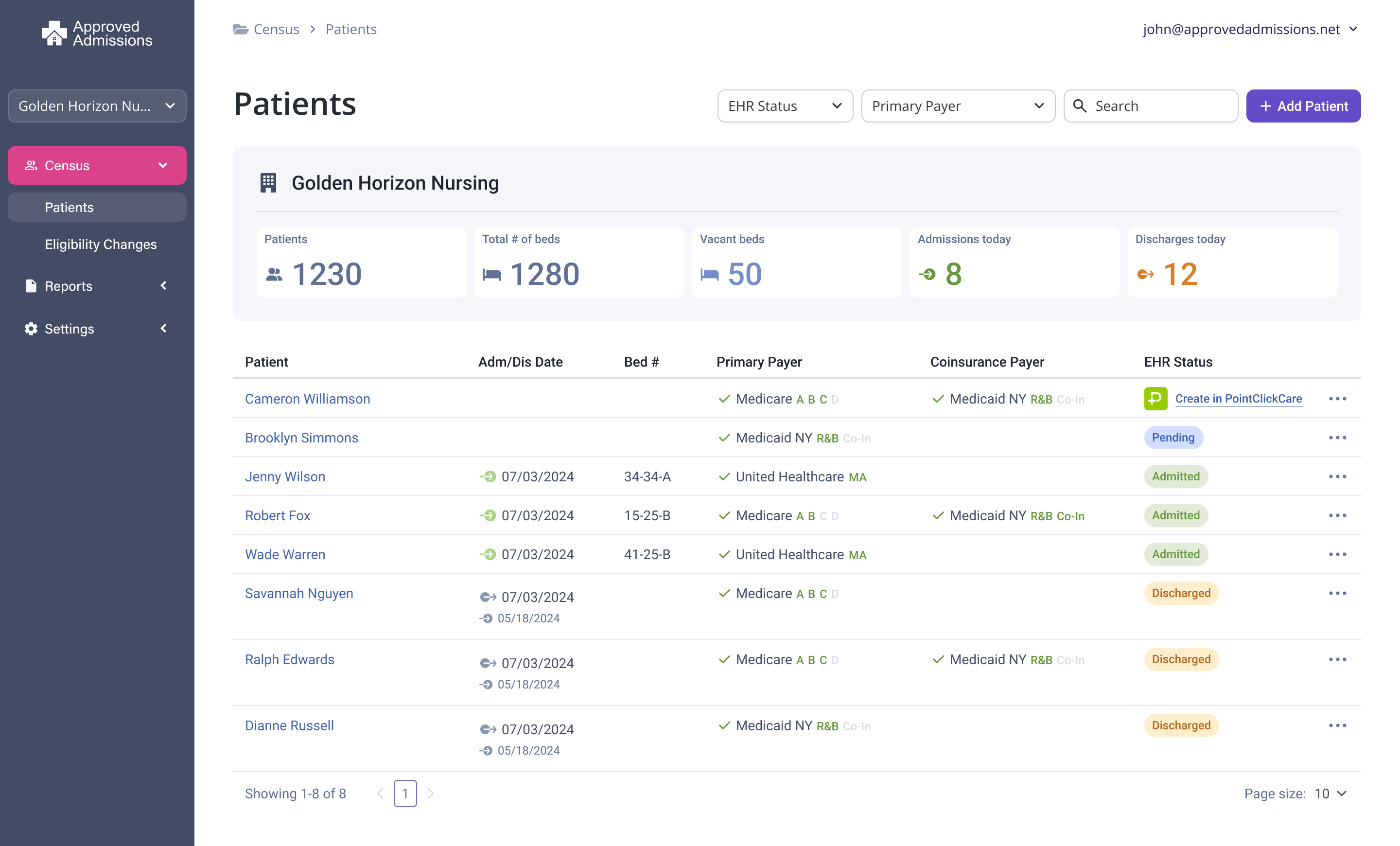The width and height of the screenshot is (1400, 846).
Task: Select page 1 in pagination
Action: [x=404, y=793]
